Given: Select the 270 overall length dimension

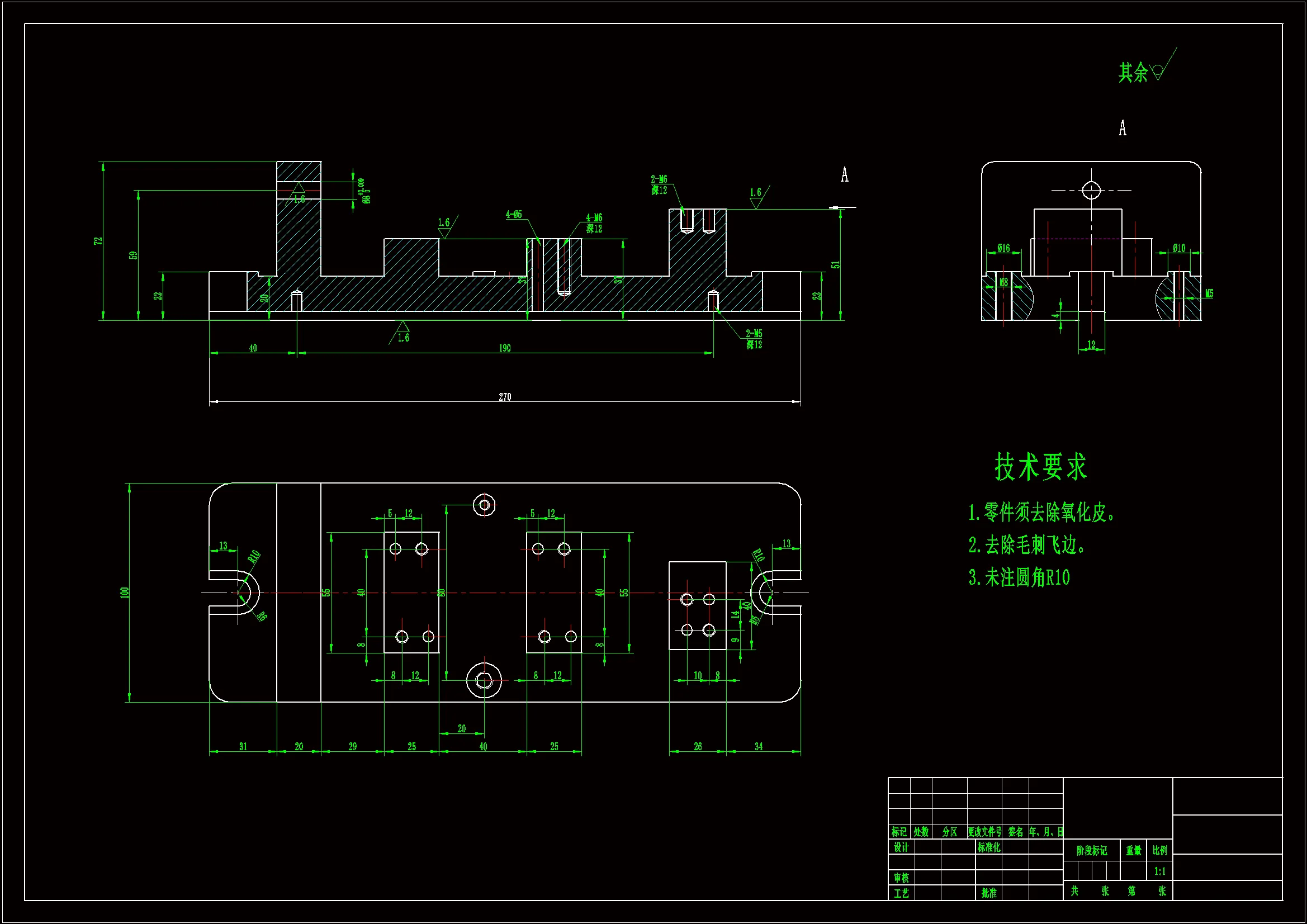Looking at the screenshot, I should pos(505,397).
